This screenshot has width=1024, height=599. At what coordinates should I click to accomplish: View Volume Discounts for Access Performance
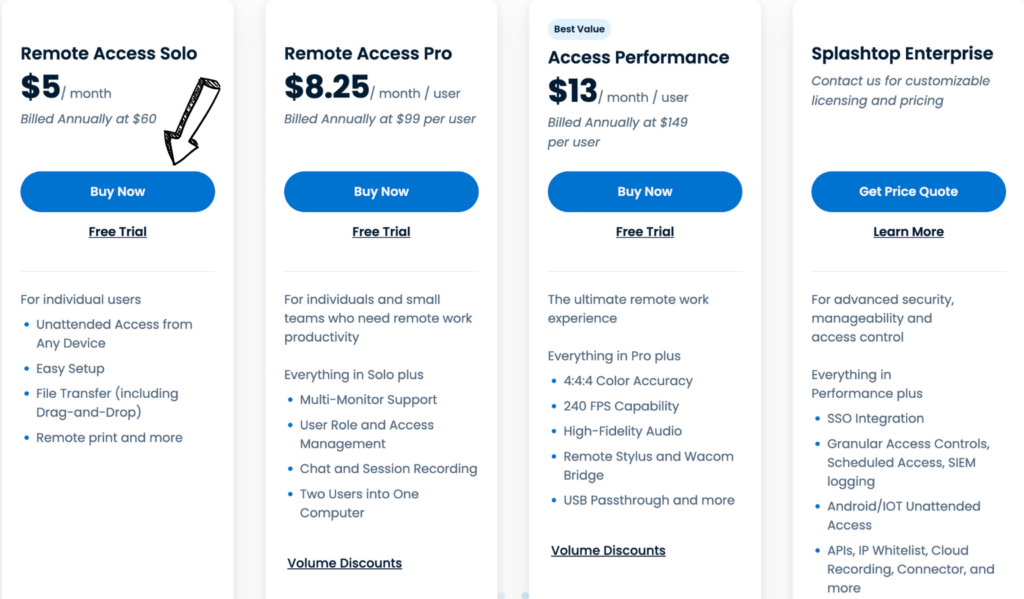[608, 550]
